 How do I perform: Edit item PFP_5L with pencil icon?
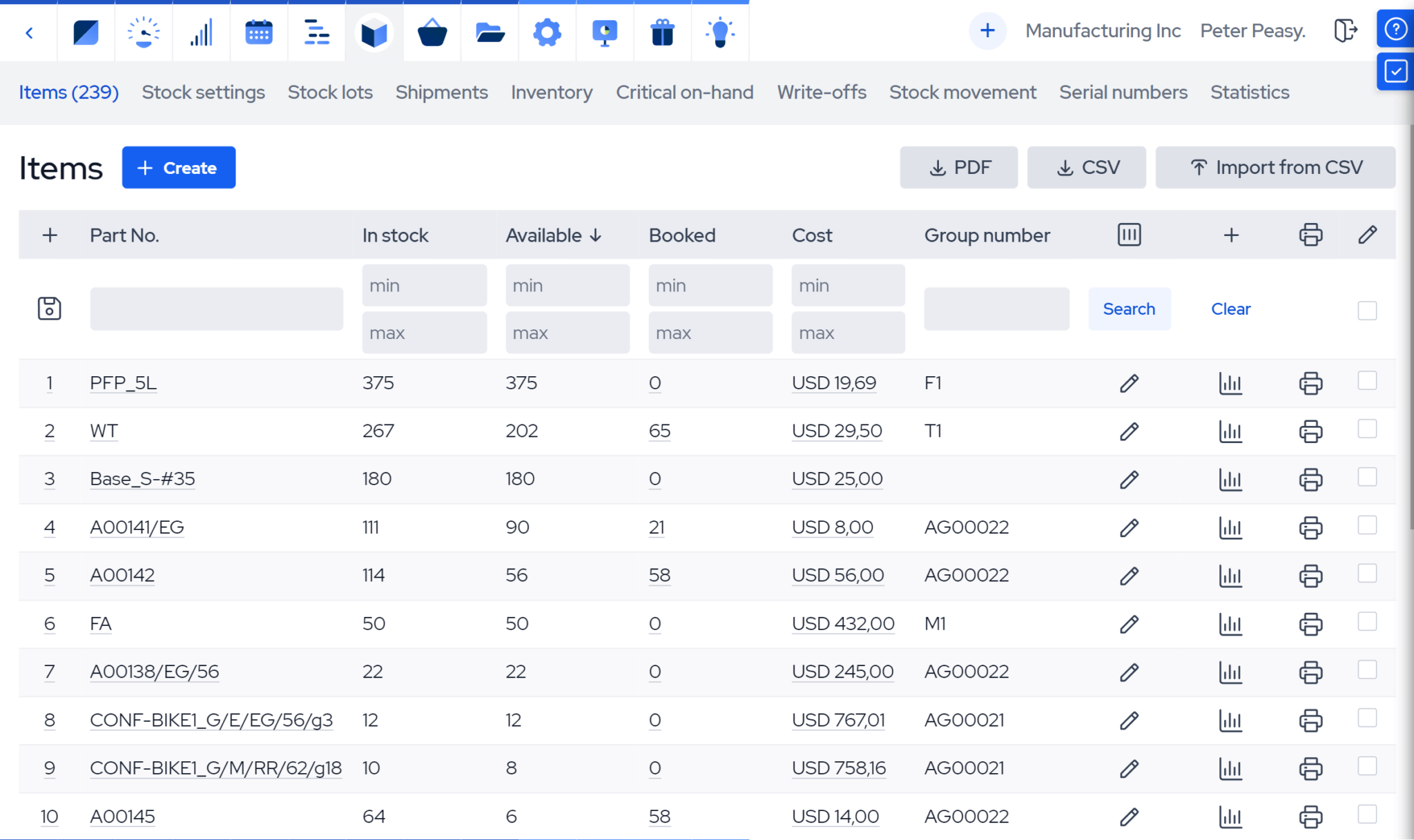1129,383
